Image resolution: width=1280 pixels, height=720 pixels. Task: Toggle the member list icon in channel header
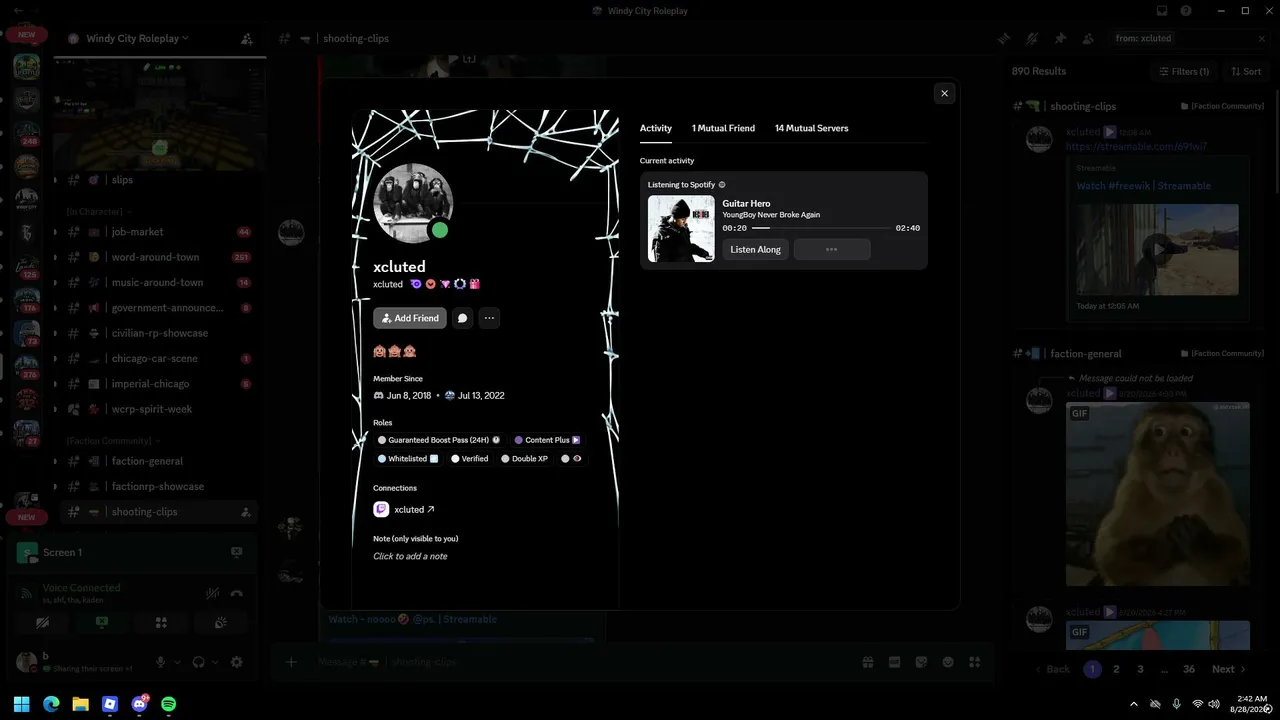[1088, 38]
